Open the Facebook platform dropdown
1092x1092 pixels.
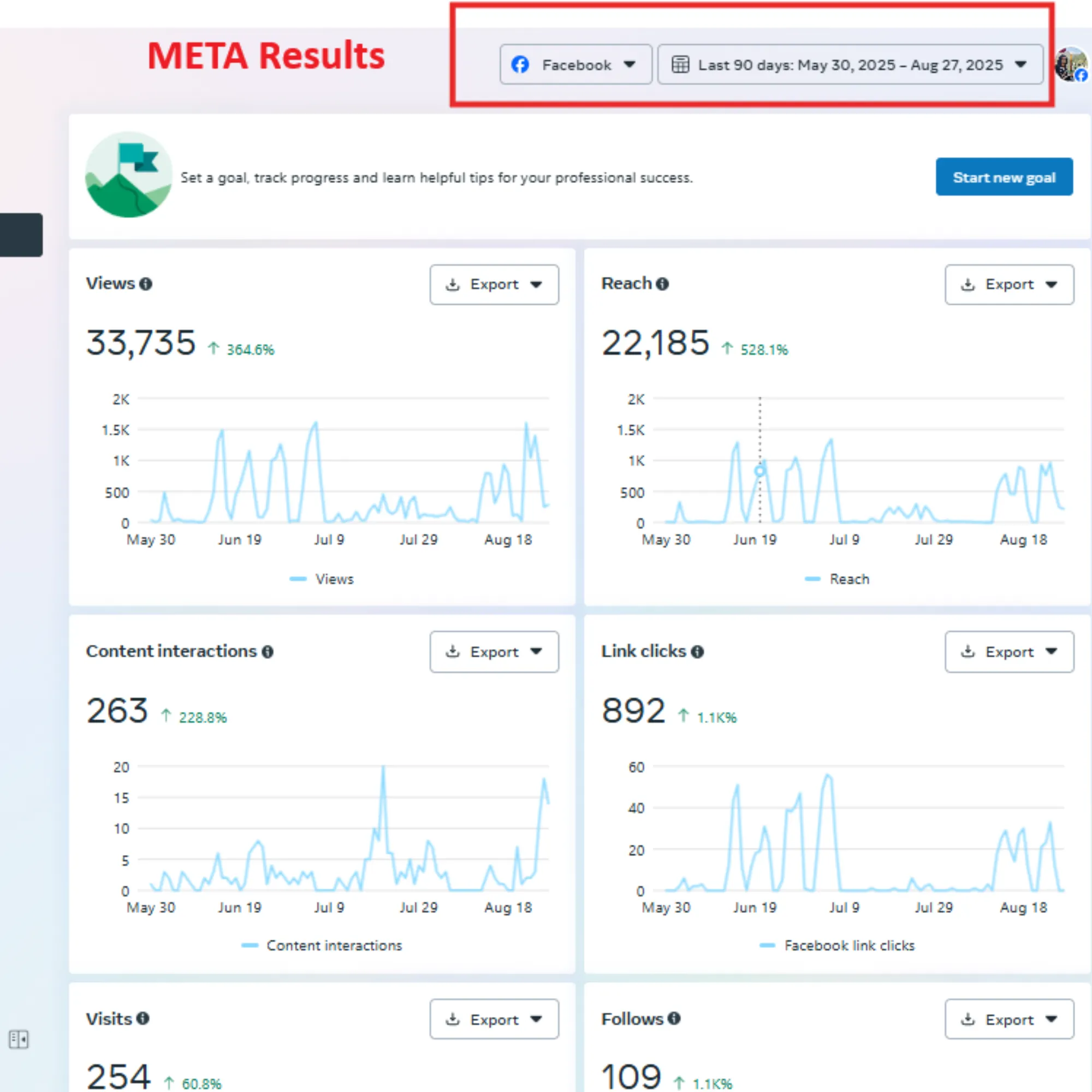pyautogui.click(x=575, y=65)
